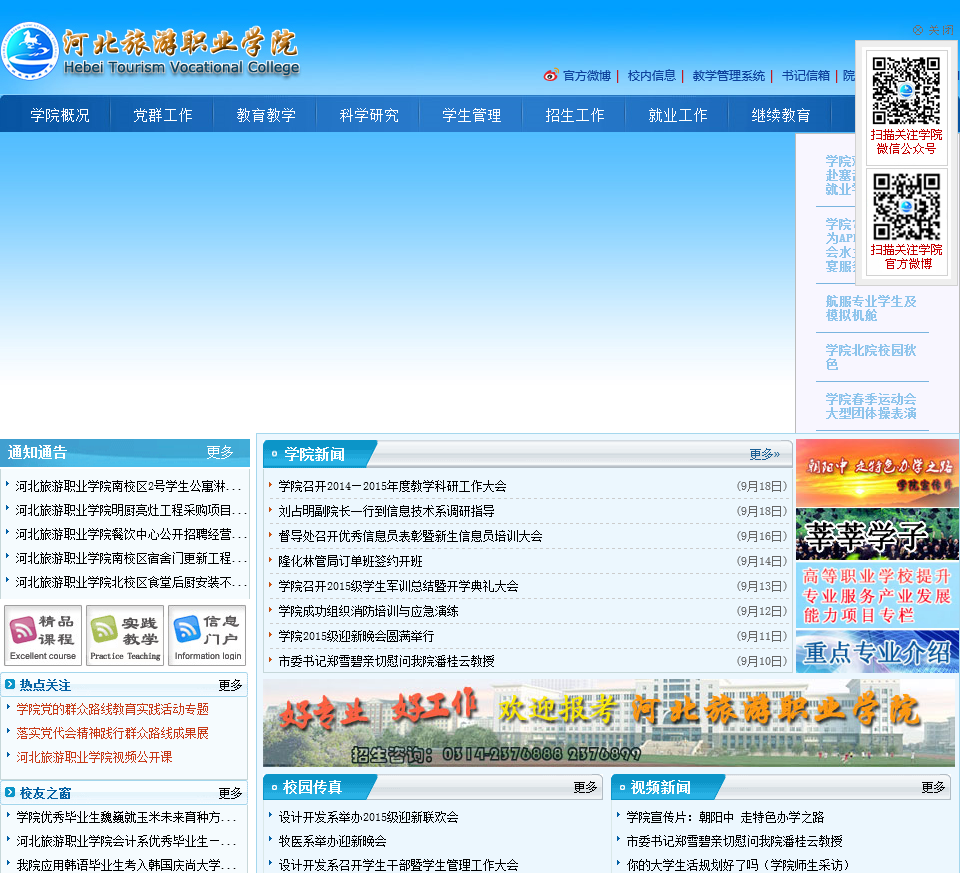960x873 pixels.
Task: Close the floating QR code panel
Action: pos(933,30)
